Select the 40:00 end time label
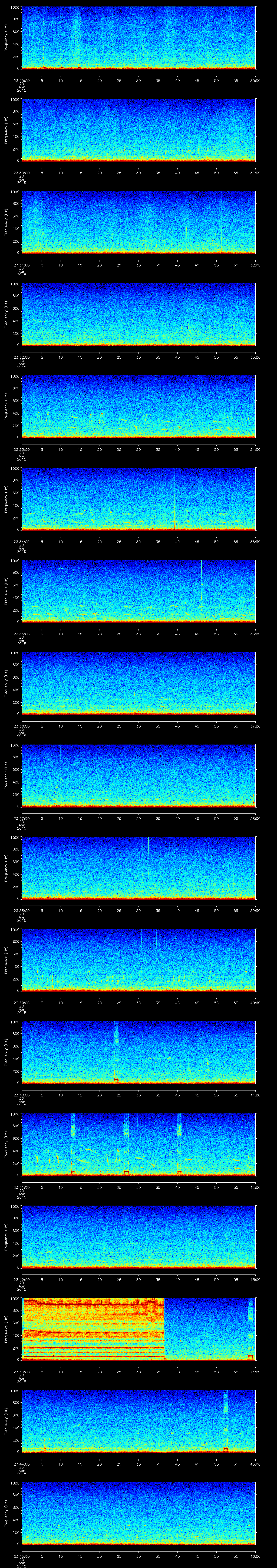Viewport: 277px width, 1568px height. pyautogui.click(x=256, y=1003)
